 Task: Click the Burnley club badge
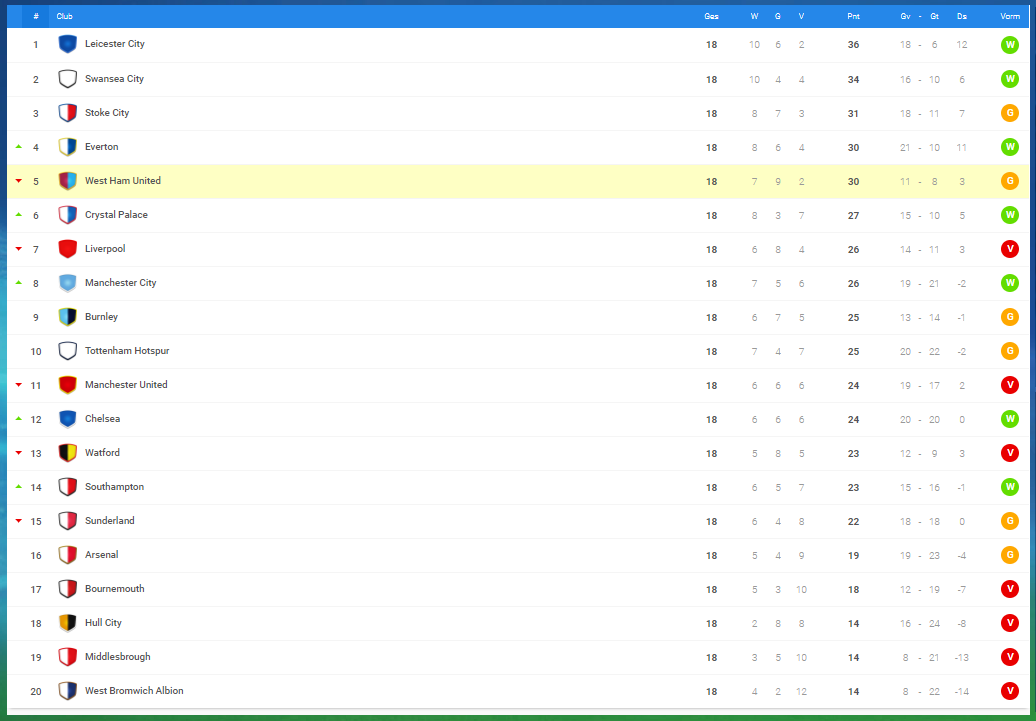point(67,317)
